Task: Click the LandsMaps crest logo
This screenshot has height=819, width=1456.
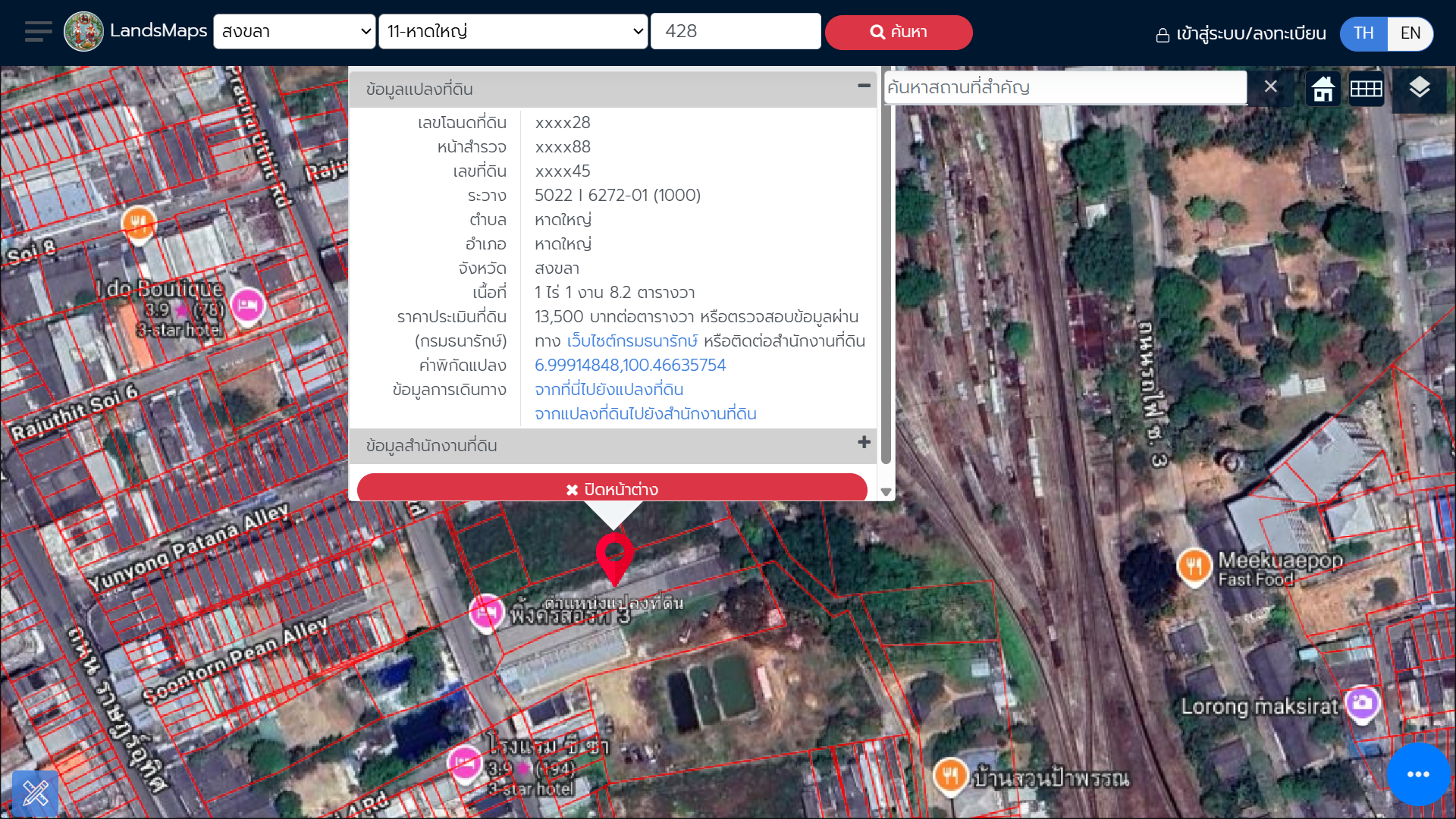Action: [83, 31]
